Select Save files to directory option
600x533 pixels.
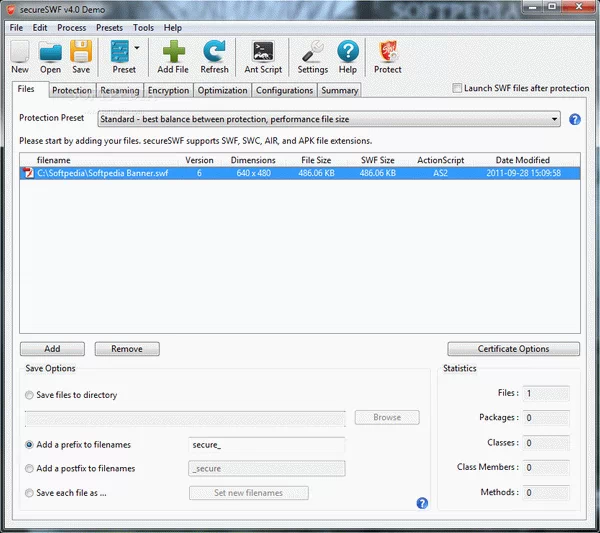point(29,395)
